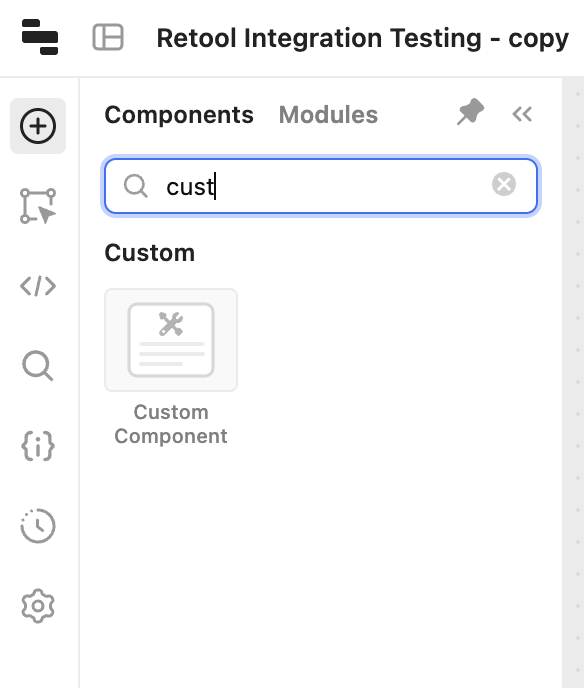Click the magnifier icon inside search box
Screen dimensions: 584x688
click(136, 186)
